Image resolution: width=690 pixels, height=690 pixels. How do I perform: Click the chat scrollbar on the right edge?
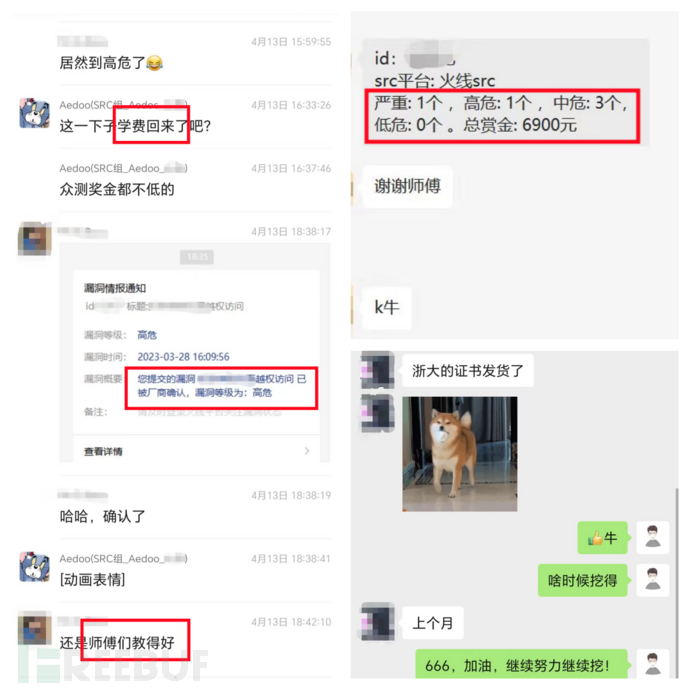tap(676, 583)
